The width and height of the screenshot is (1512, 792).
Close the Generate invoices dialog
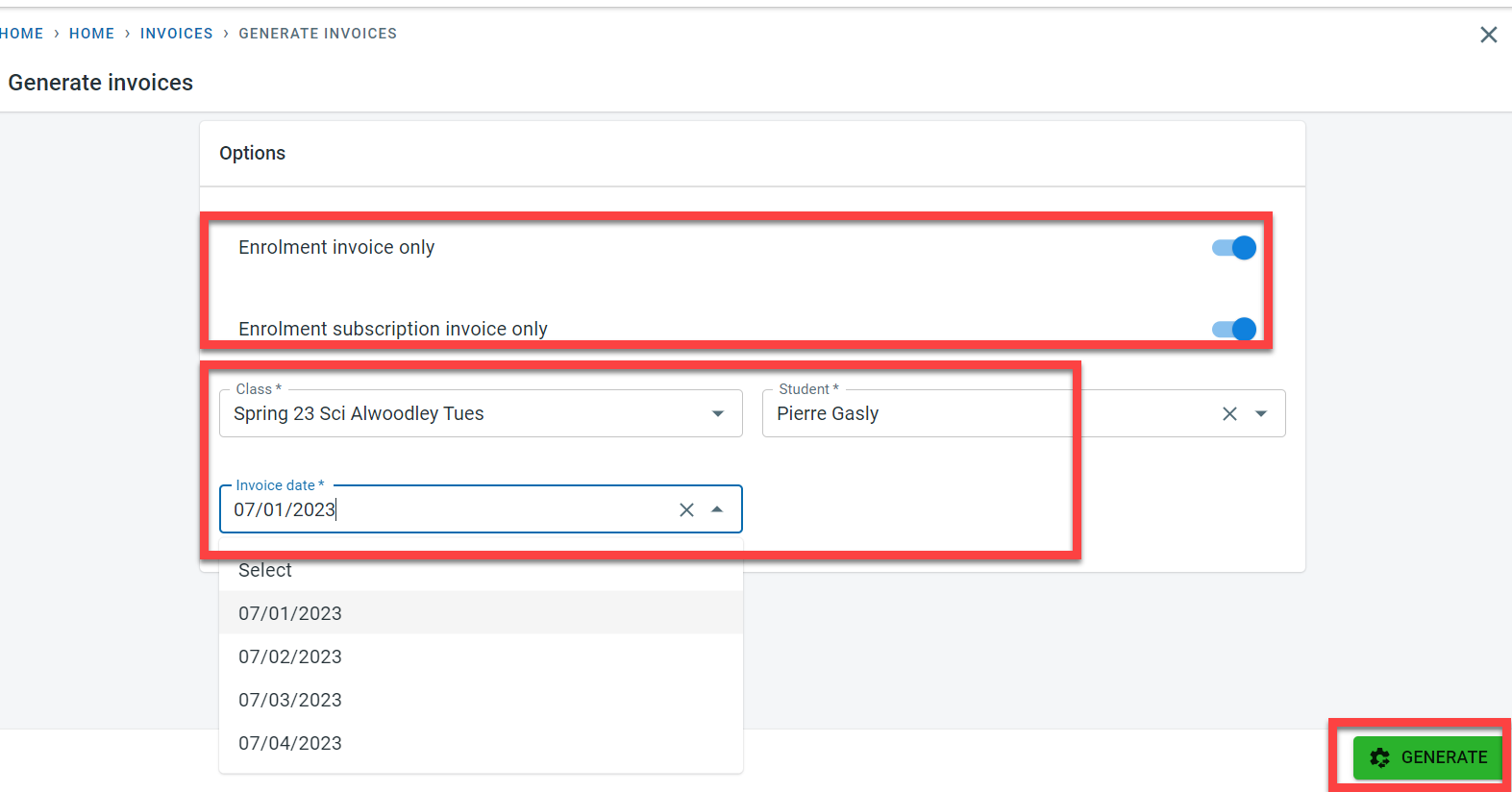[x=1488, y=35]
